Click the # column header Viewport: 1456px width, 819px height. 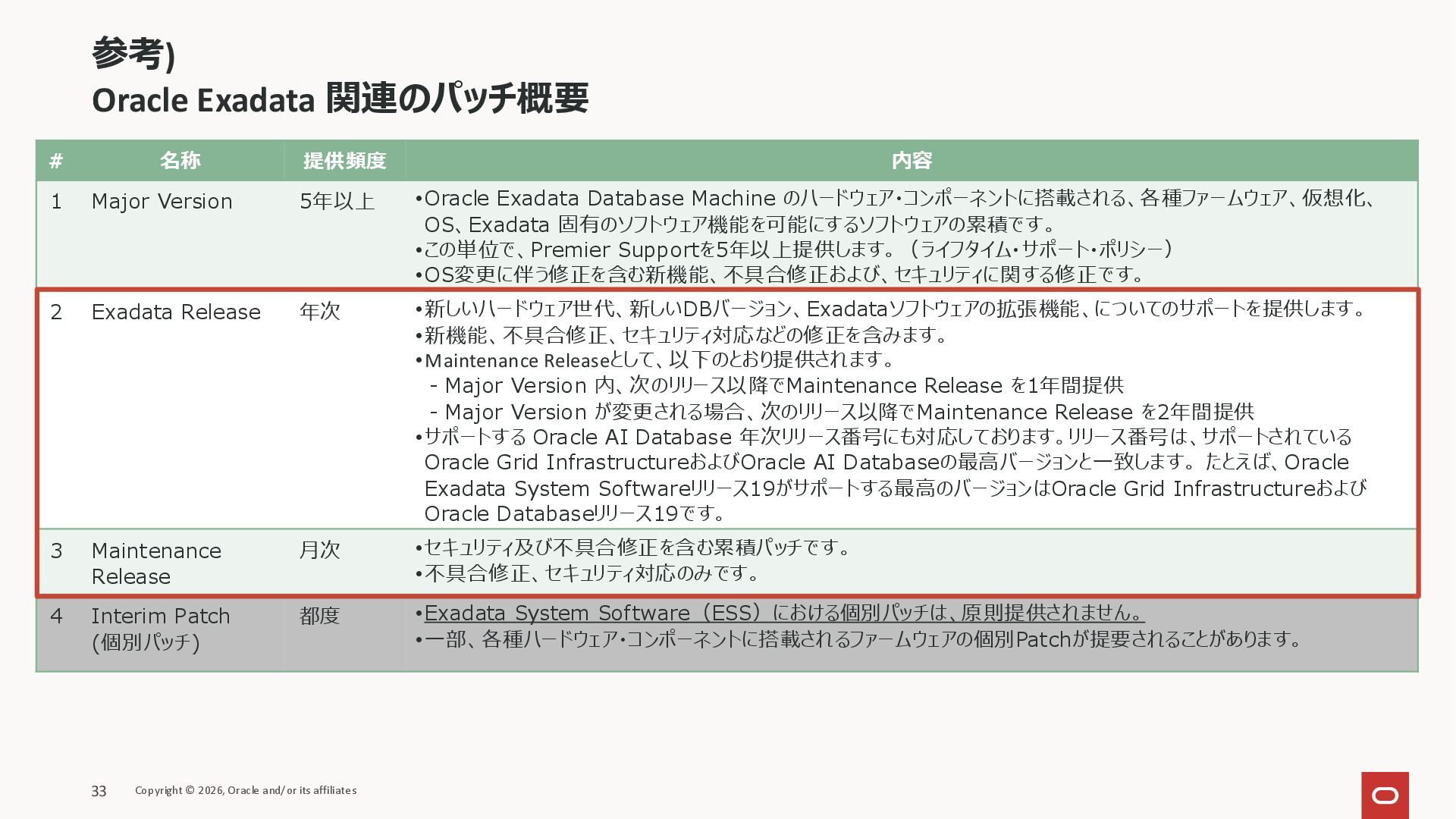[x=56, y=161]
